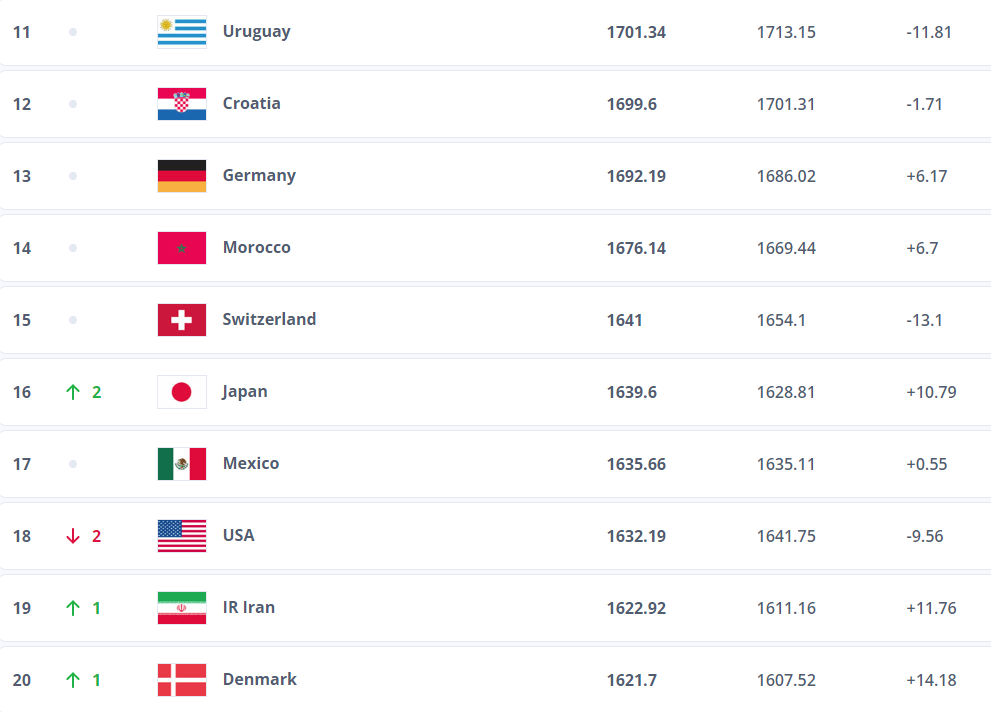Click the Uruguay flag icon
The image size is (991, 712).
coord(182,32)
